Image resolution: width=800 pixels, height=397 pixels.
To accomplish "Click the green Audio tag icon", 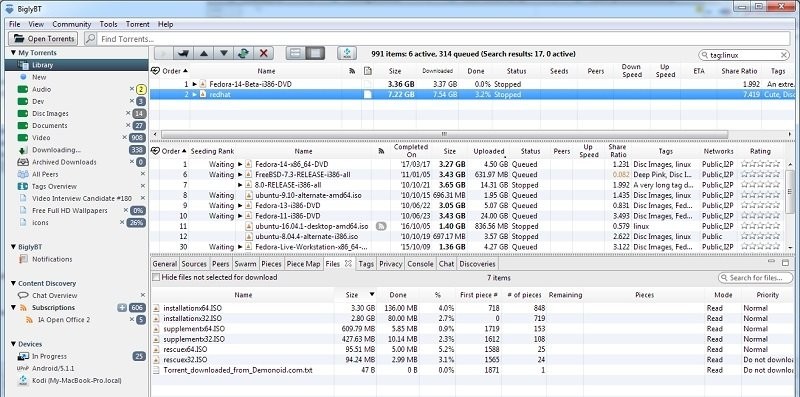I will coord(23,89).
